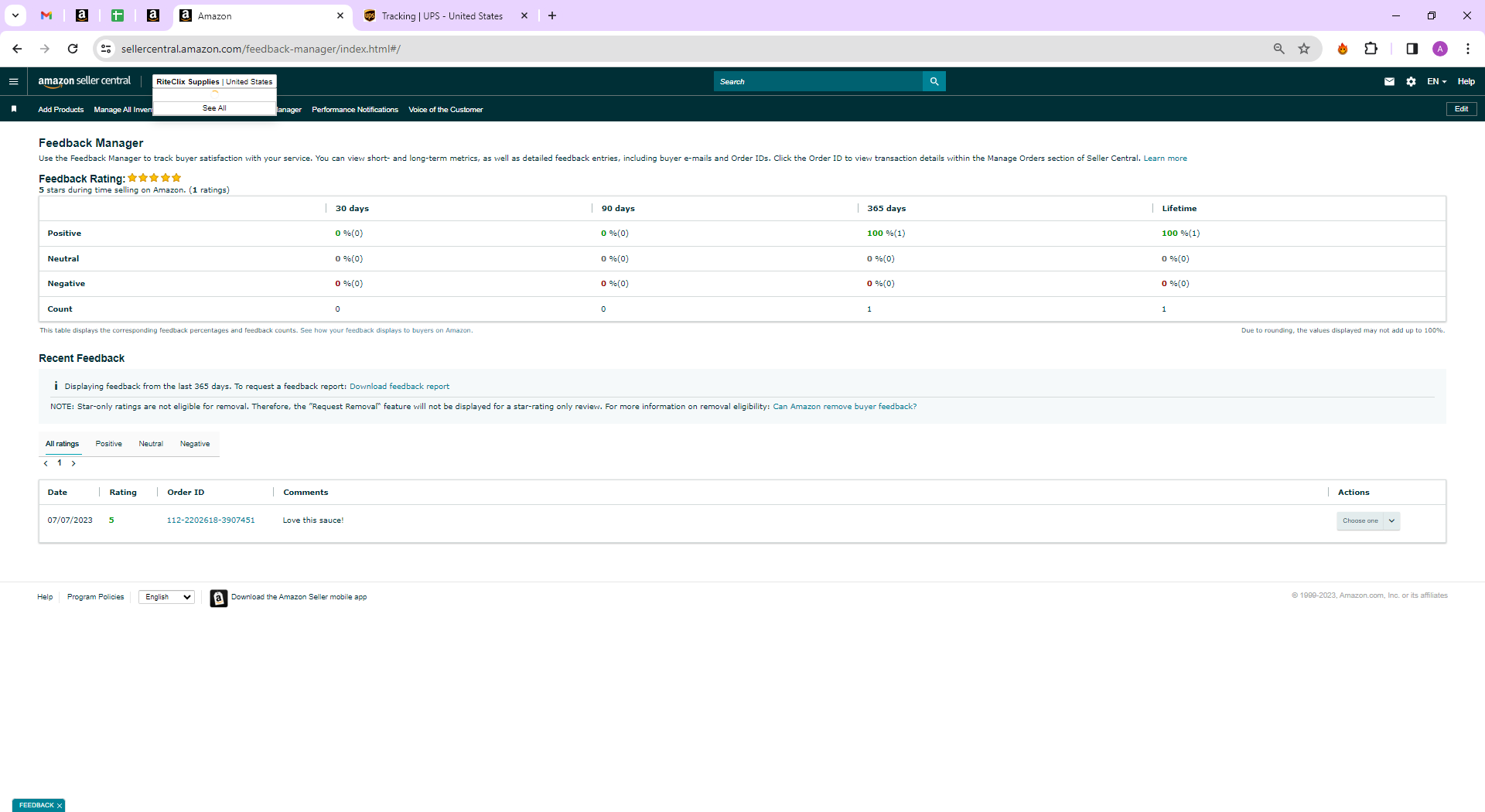Open the RiteClix Supplies account switcher
This screenshot has height=812, width=1485.
[214, 81]
